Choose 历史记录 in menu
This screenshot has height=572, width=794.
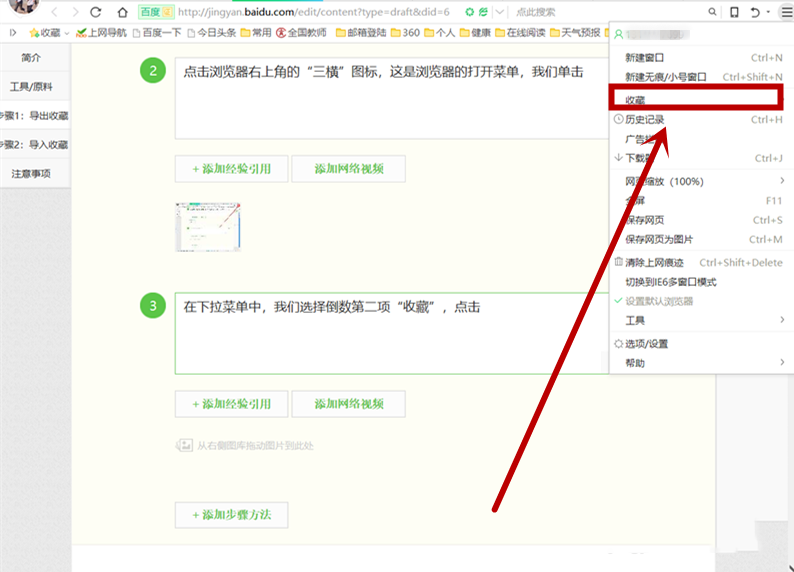(701, 119)
